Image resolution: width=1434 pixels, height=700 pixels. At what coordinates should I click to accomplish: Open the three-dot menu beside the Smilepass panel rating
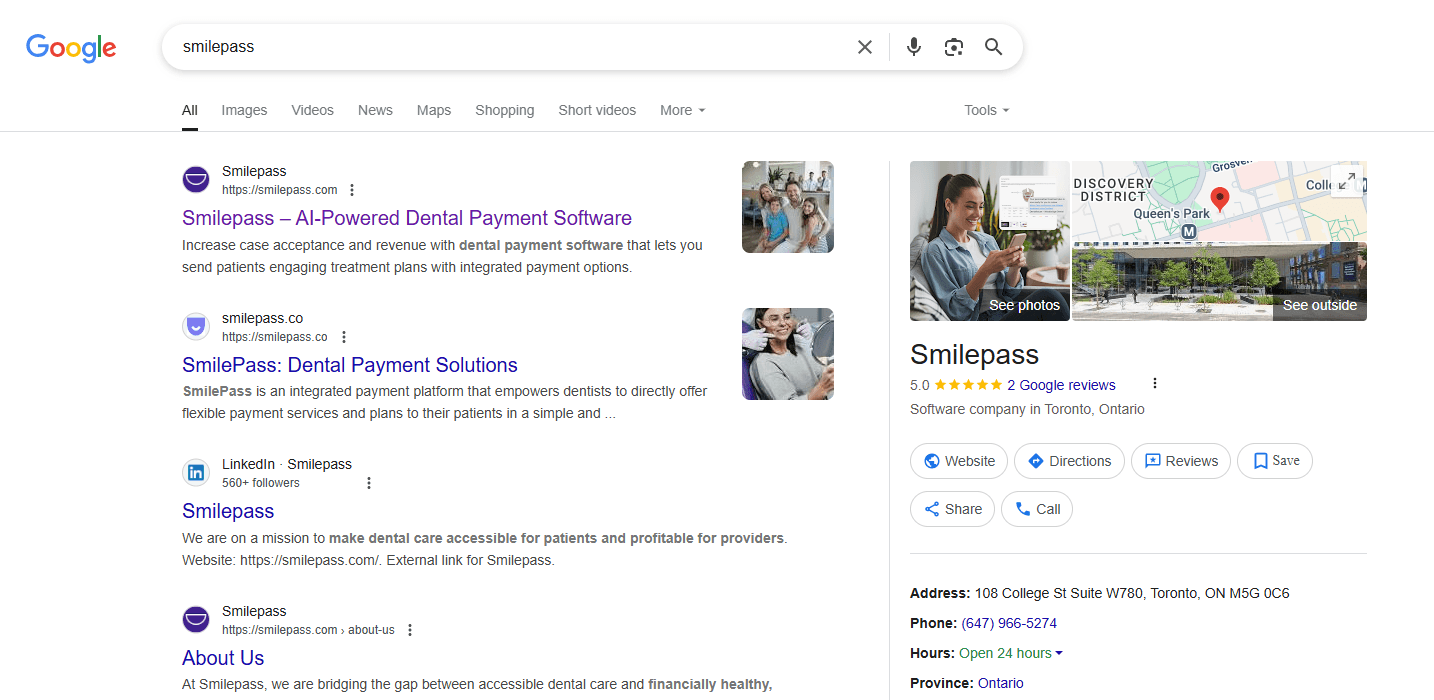pos(1155,384)
